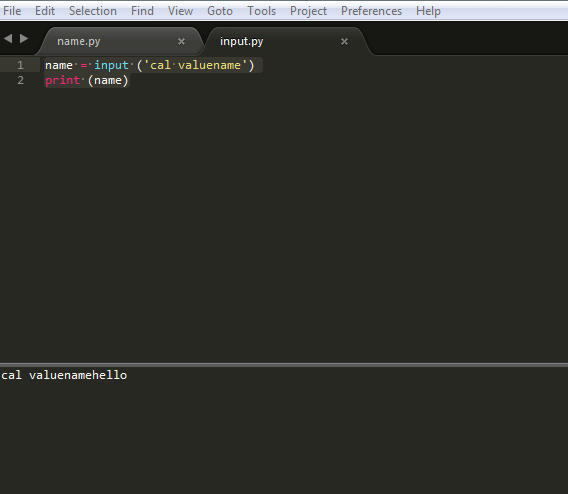This screenshot has width=568, height=494.
Task: Click line number 1 in gutter
Action: click(x=20, y=65)
